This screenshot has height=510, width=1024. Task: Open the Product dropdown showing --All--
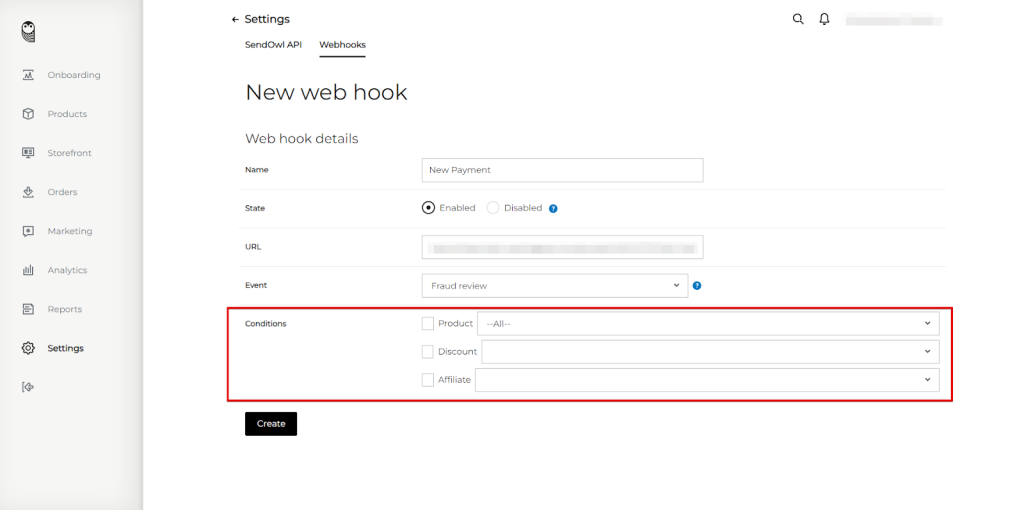click(708, 323)
